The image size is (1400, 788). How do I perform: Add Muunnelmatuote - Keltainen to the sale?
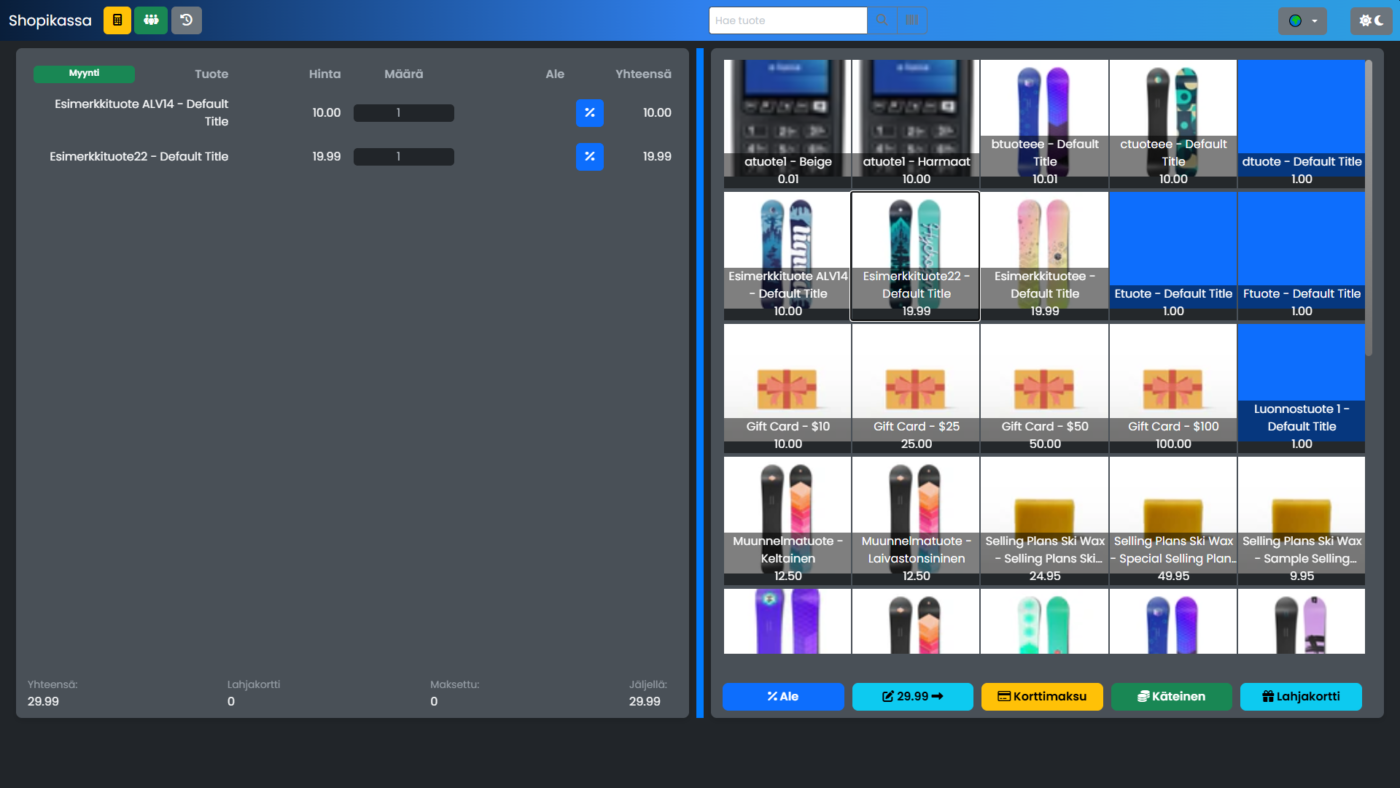(x=788, y=521)
